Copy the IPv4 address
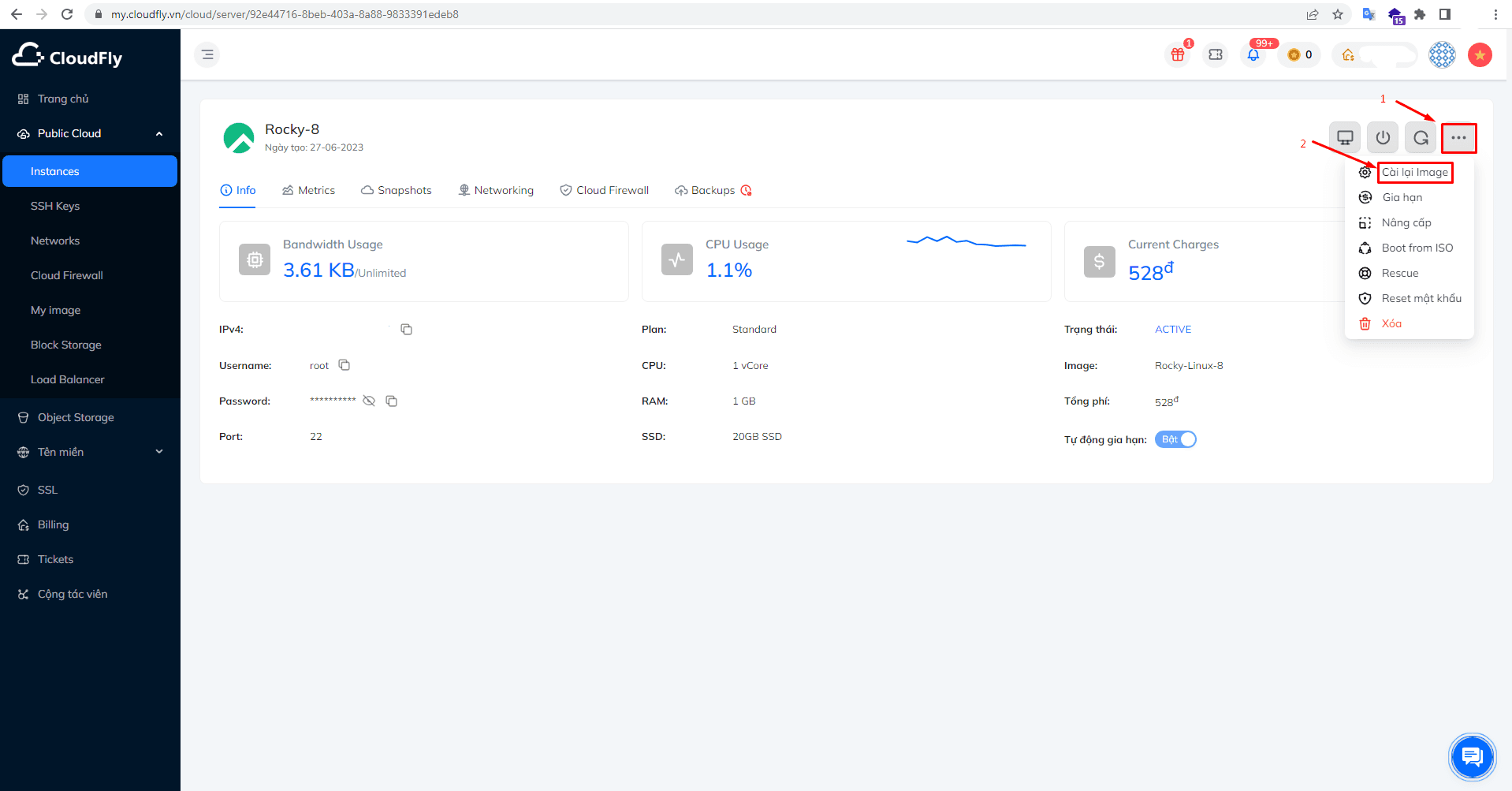 [x=406, y=330]
